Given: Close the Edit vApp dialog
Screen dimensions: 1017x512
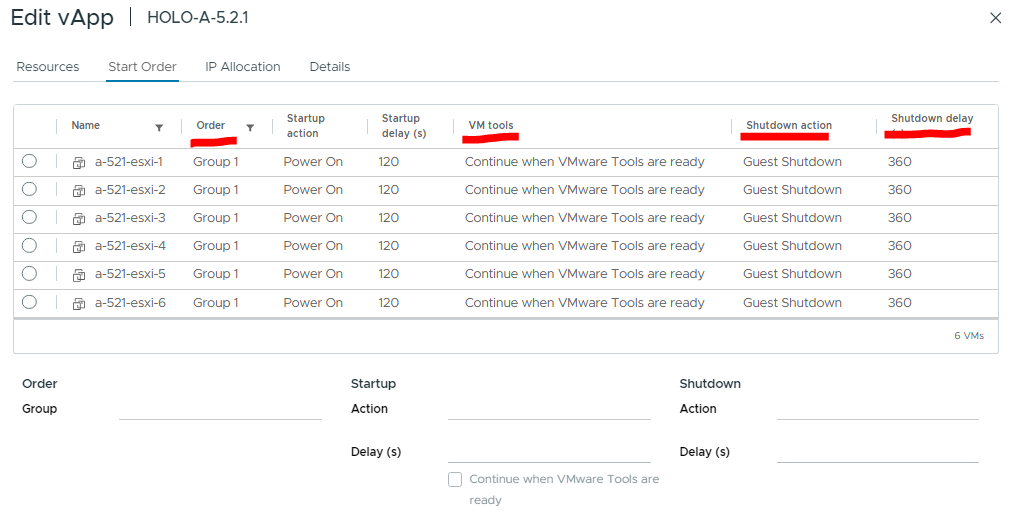Looking at the screenshot, I should [x=994, y=18].
